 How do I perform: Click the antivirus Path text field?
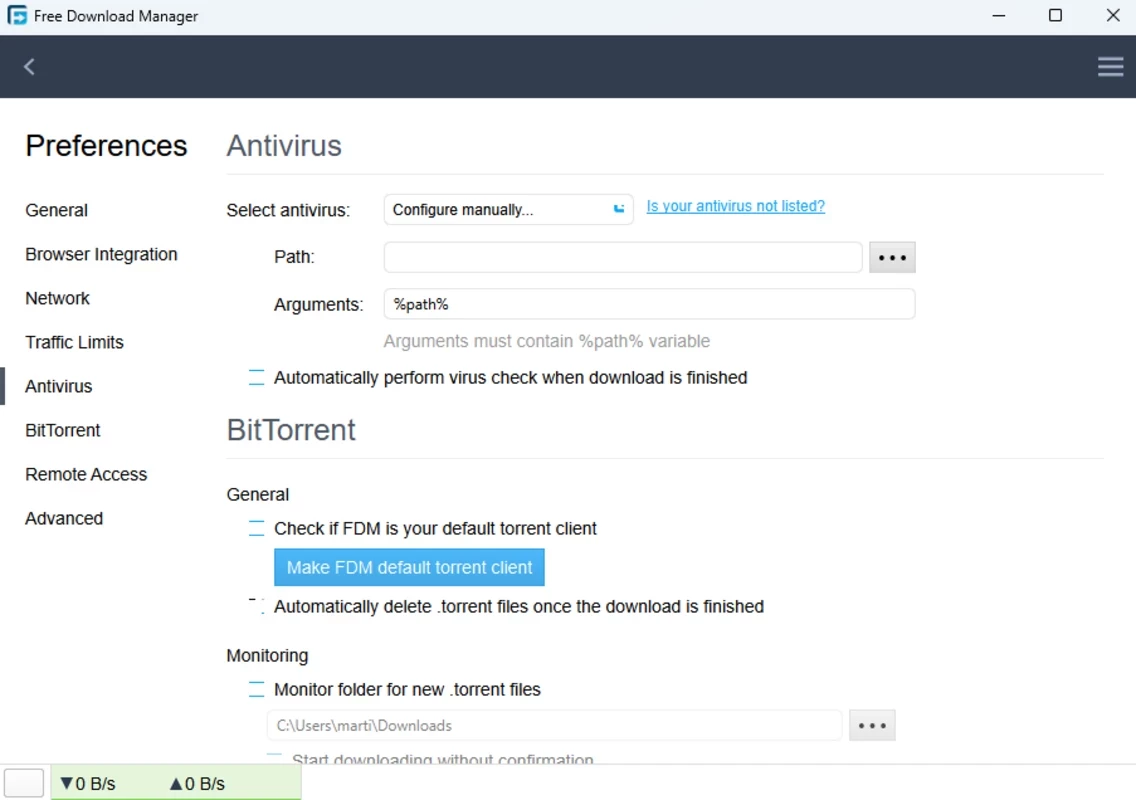[x=622, y=257]
